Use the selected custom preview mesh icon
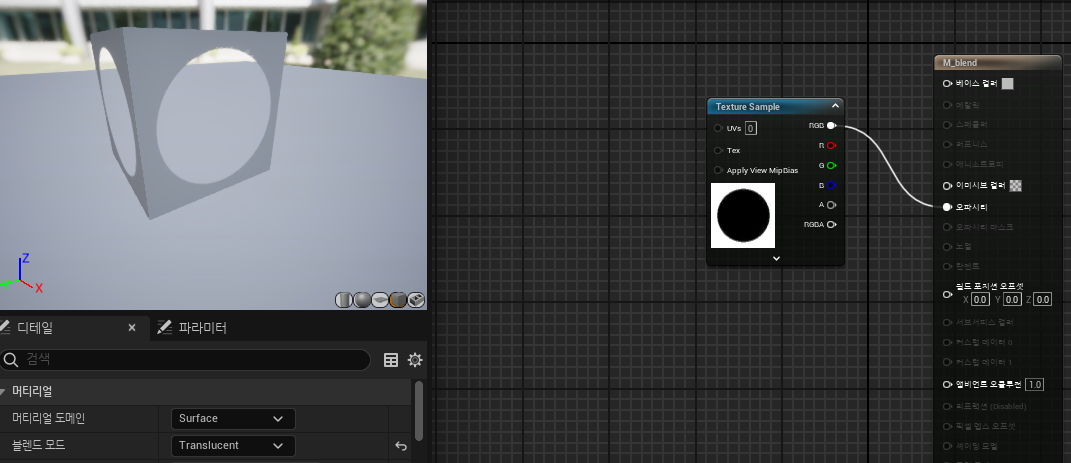The width and height of the screenshot is (1071, 463). pyautogui.click(x=416, y=300)
